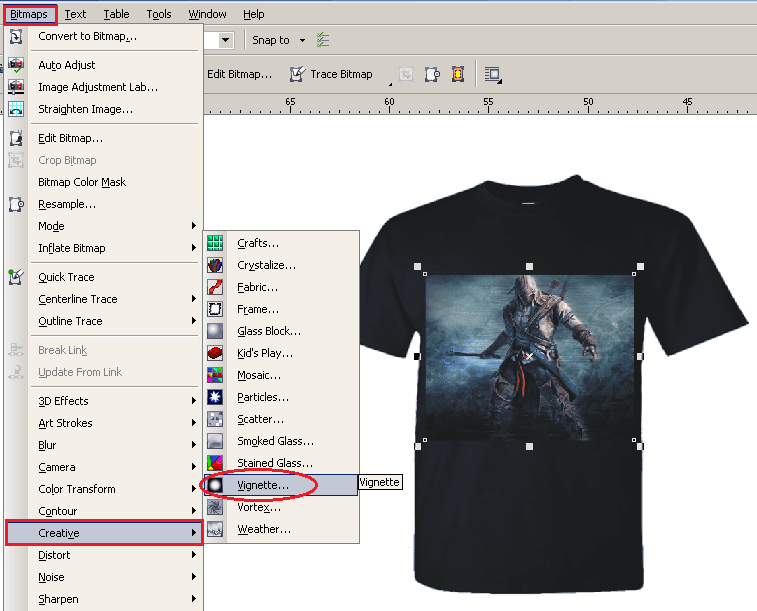Open the Help menu

tap(253, 14)
